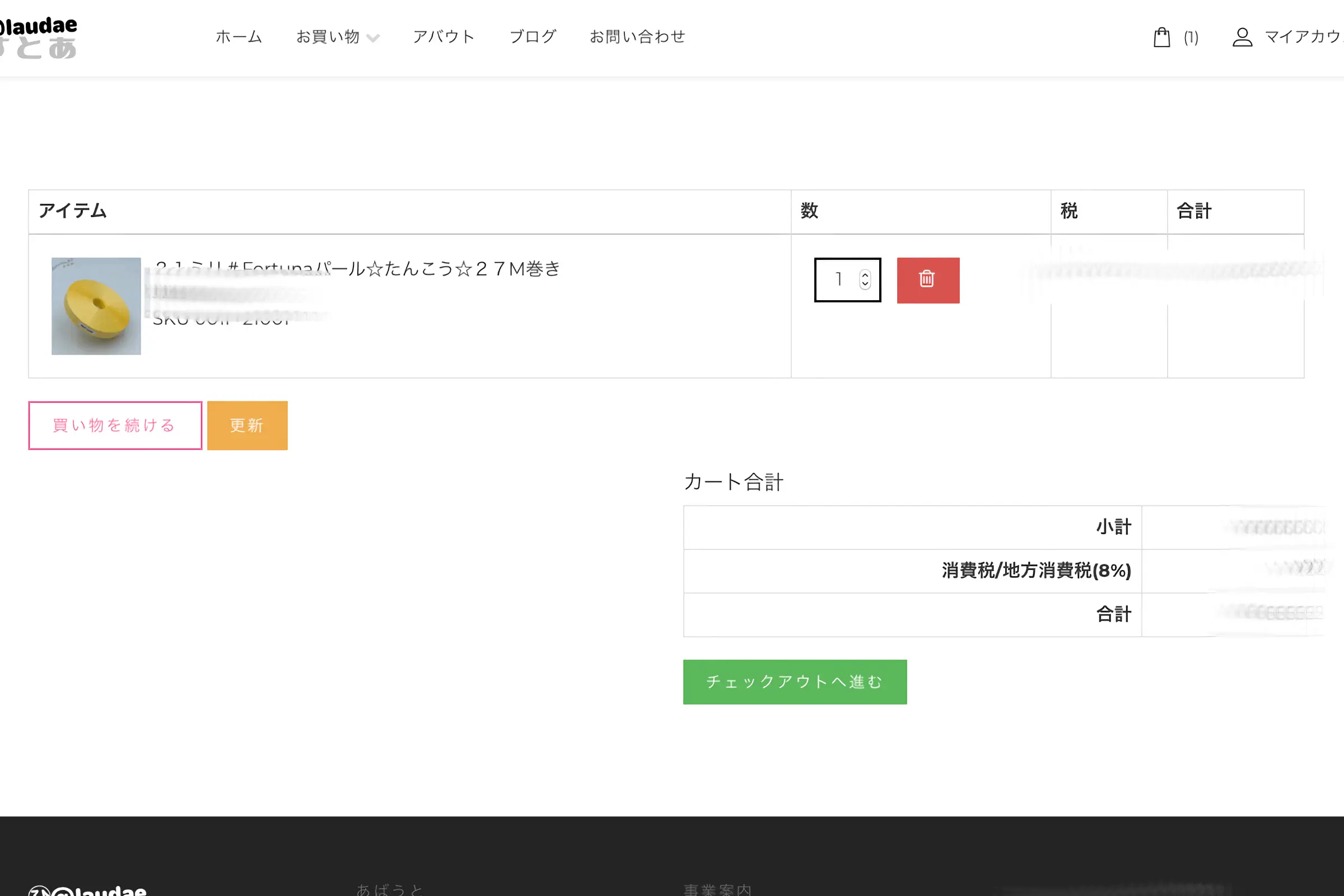Open the ホーム menu item
The height and width of the screenshot is (896, 1344).
239,37
